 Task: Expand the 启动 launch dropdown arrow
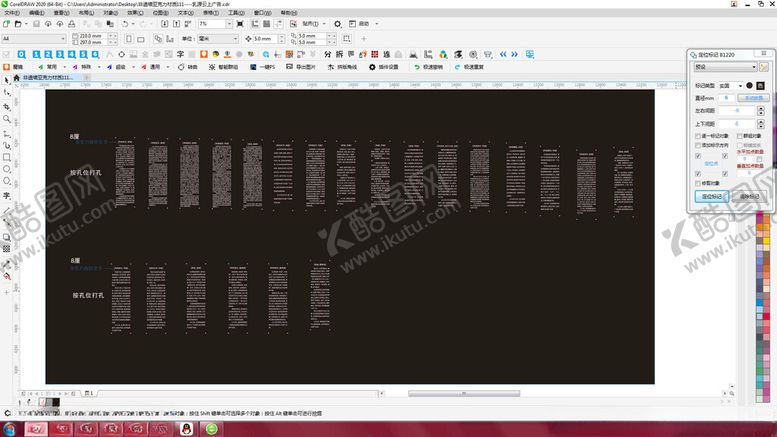(x=377, y=24)
